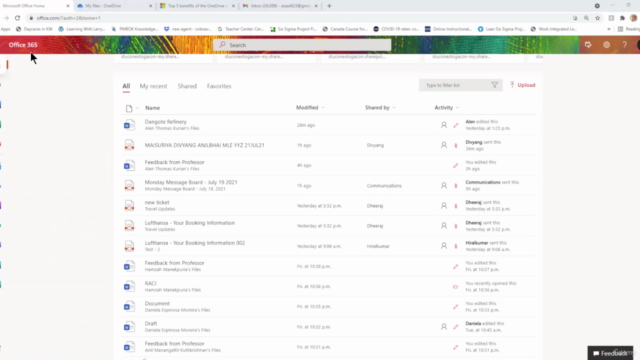Viewport: 640px width, 360px height.
Task: Click the shared-person icon in new ticket row
Action: pyautogui.click(x=444, y=205)
